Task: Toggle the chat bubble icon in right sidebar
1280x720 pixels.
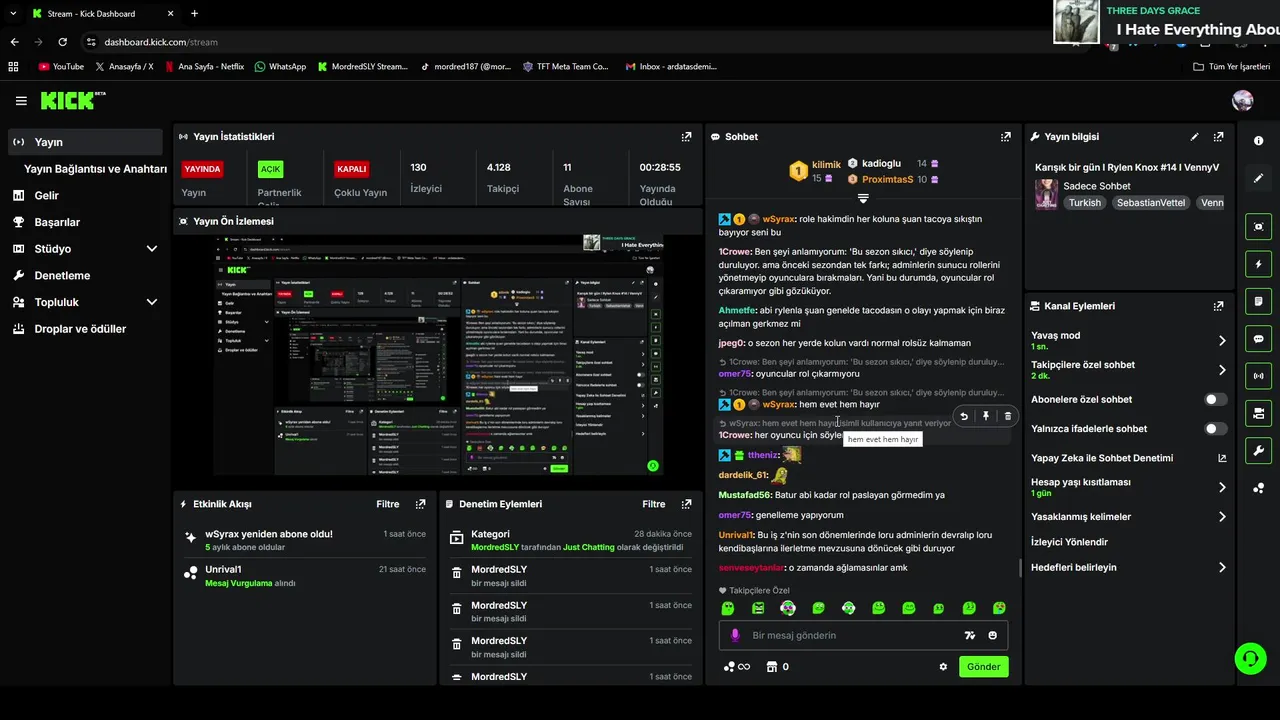Action: [x=1259, y=339]
